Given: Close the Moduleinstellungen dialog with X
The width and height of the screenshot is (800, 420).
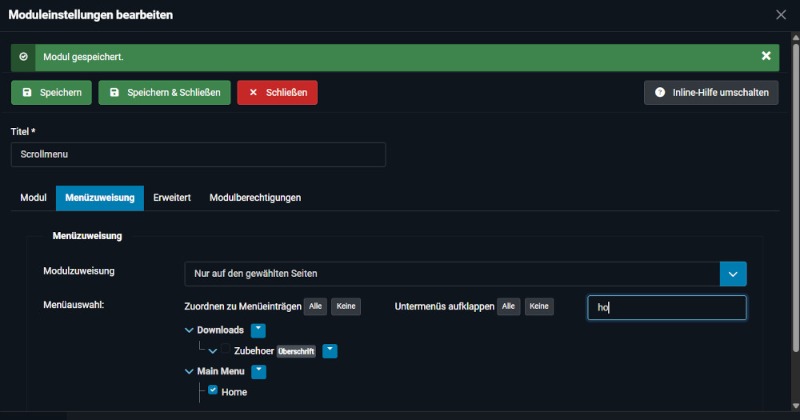Looking at the screenshot, I should point(781,15).
